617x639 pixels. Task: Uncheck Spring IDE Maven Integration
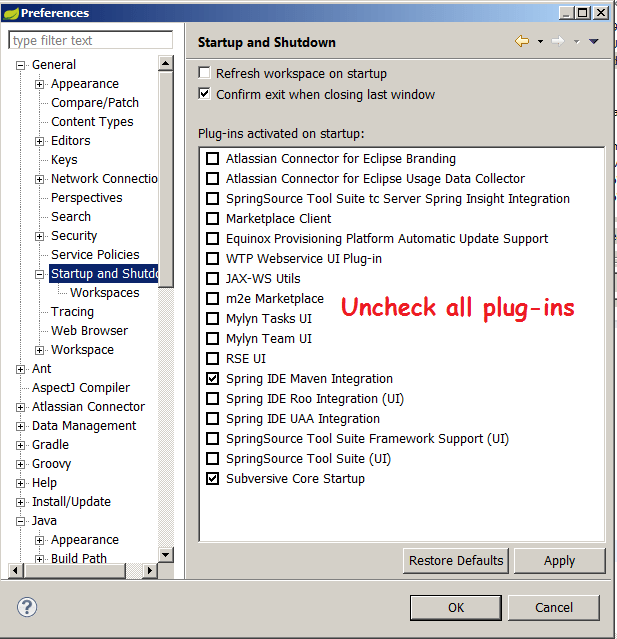[212, 379]
